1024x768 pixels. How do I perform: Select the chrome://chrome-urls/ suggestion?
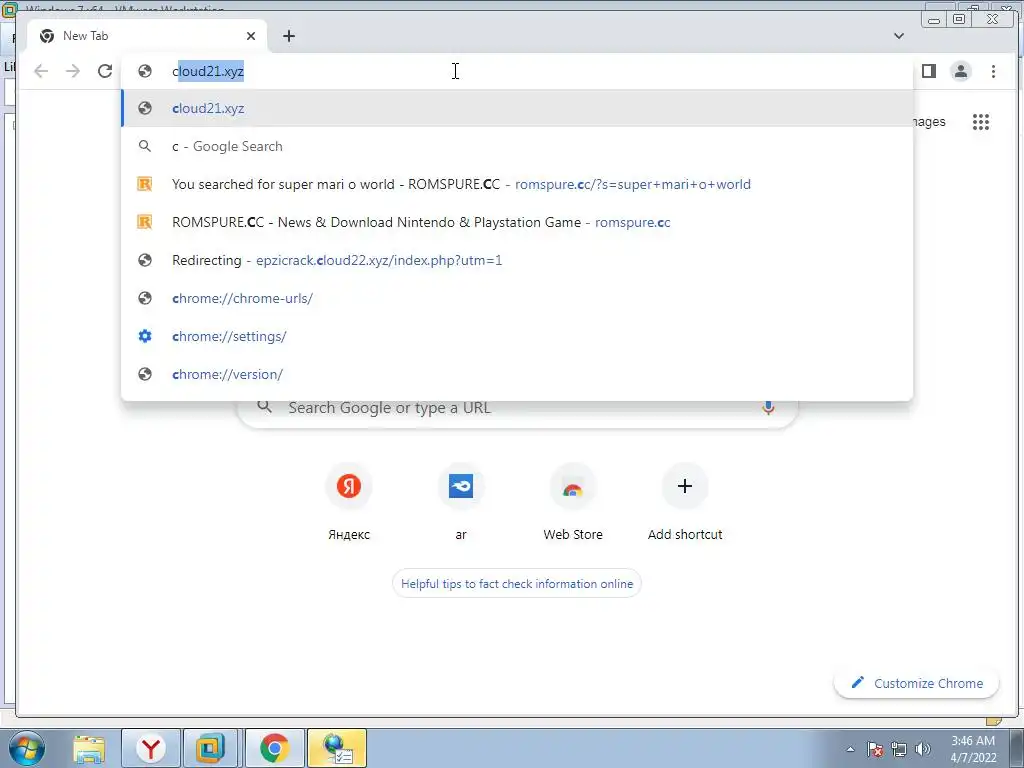(517, 298)
